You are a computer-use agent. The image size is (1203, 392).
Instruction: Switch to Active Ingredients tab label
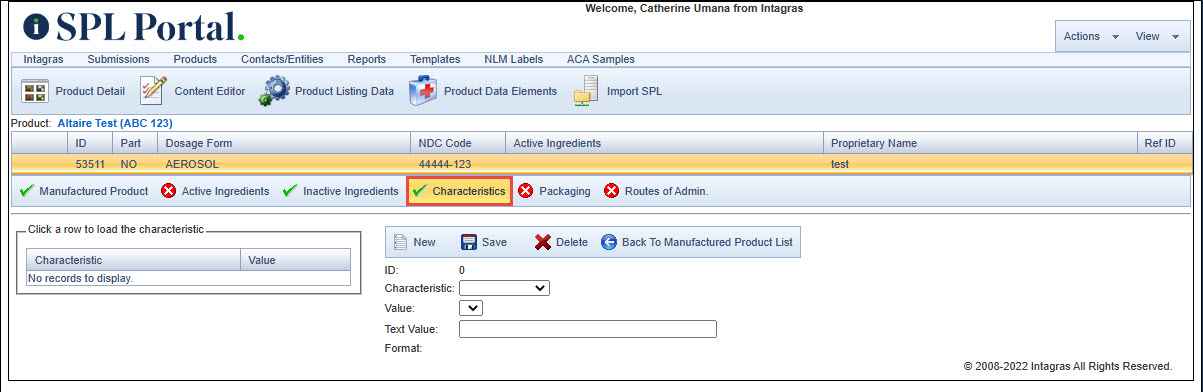pyautogui.click(x=225, y=191)
